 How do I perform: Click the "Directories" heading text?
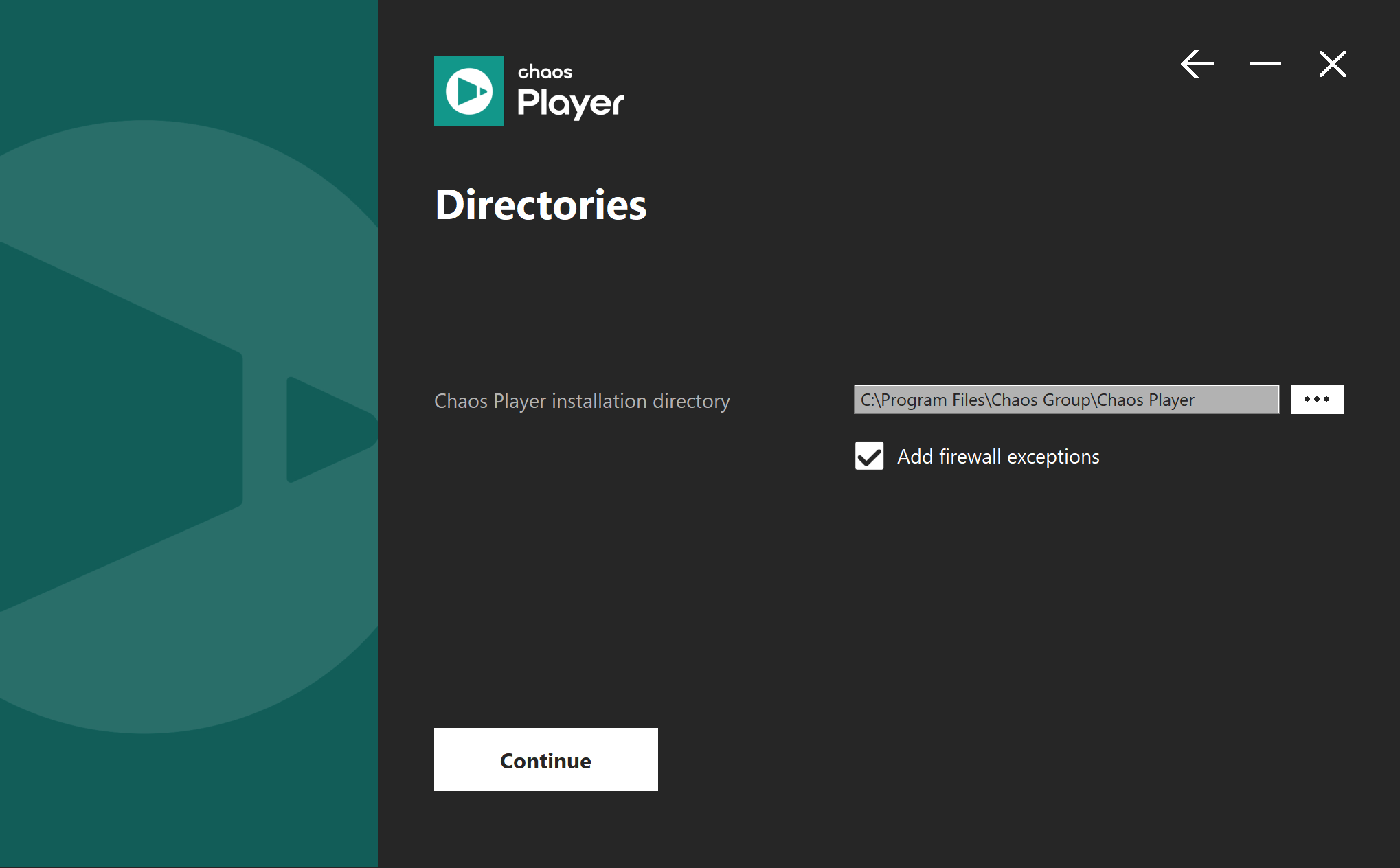541,205
